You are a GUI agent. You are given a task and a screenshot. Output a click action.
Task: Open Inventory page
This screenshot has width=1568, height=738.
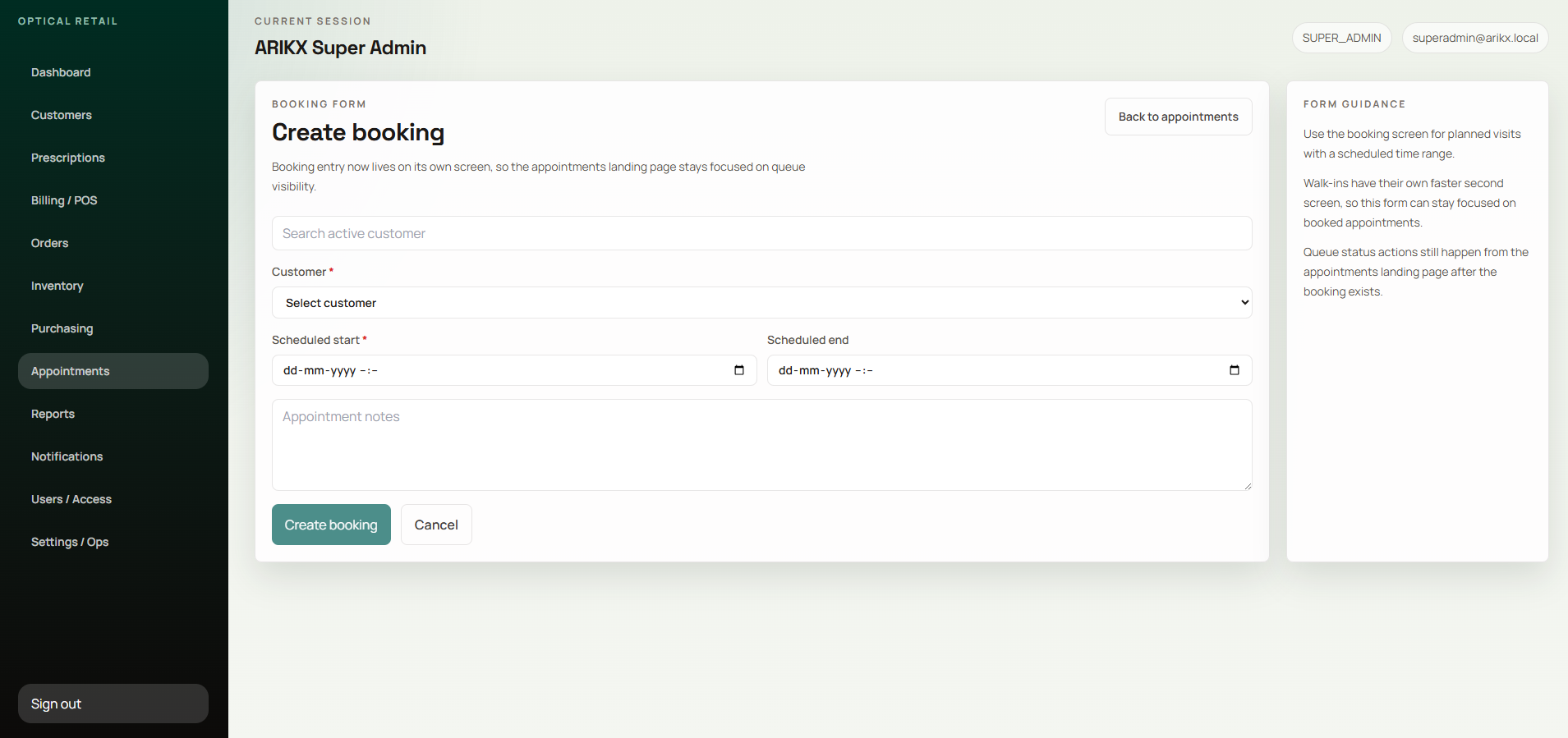[57, 286]
